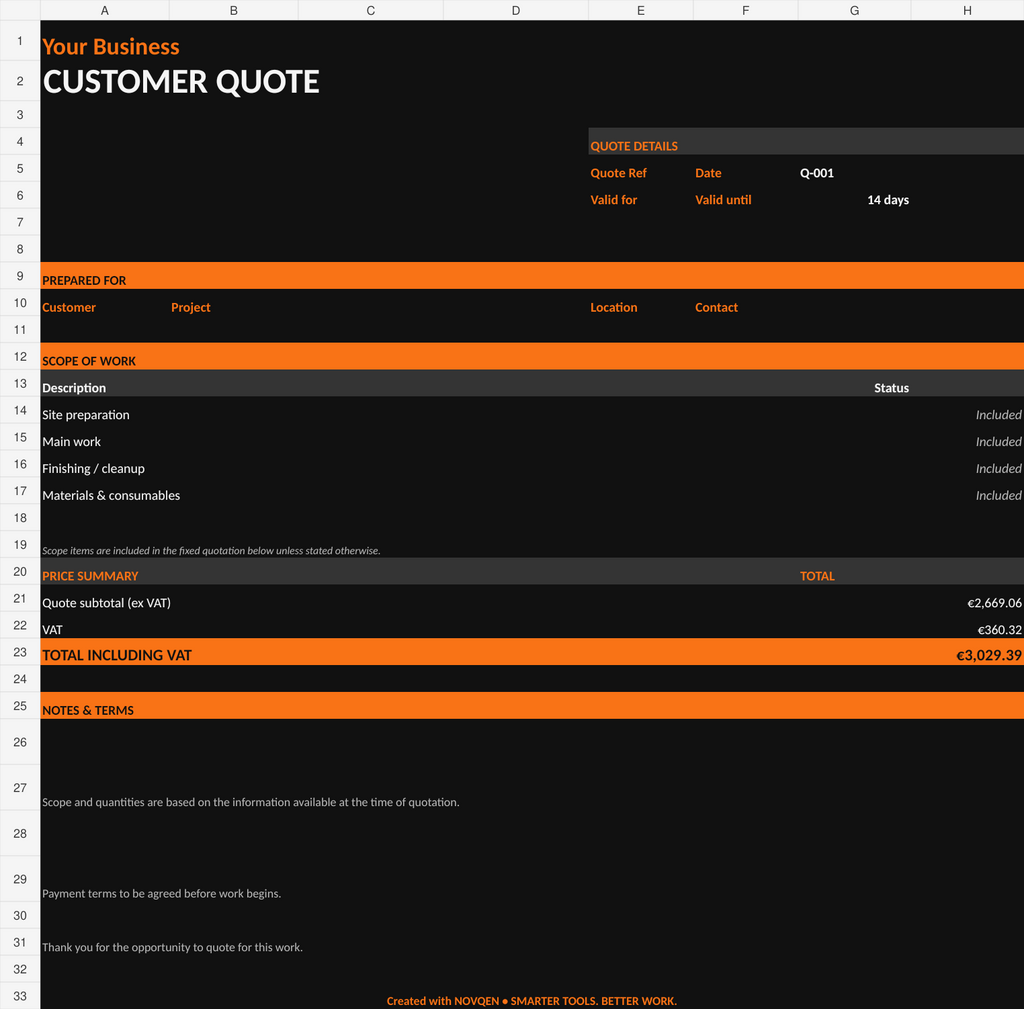This screenshot has height=1009, width=1024.
Task: Click the 'Quote Ref' label
Action: pos(618,173)
